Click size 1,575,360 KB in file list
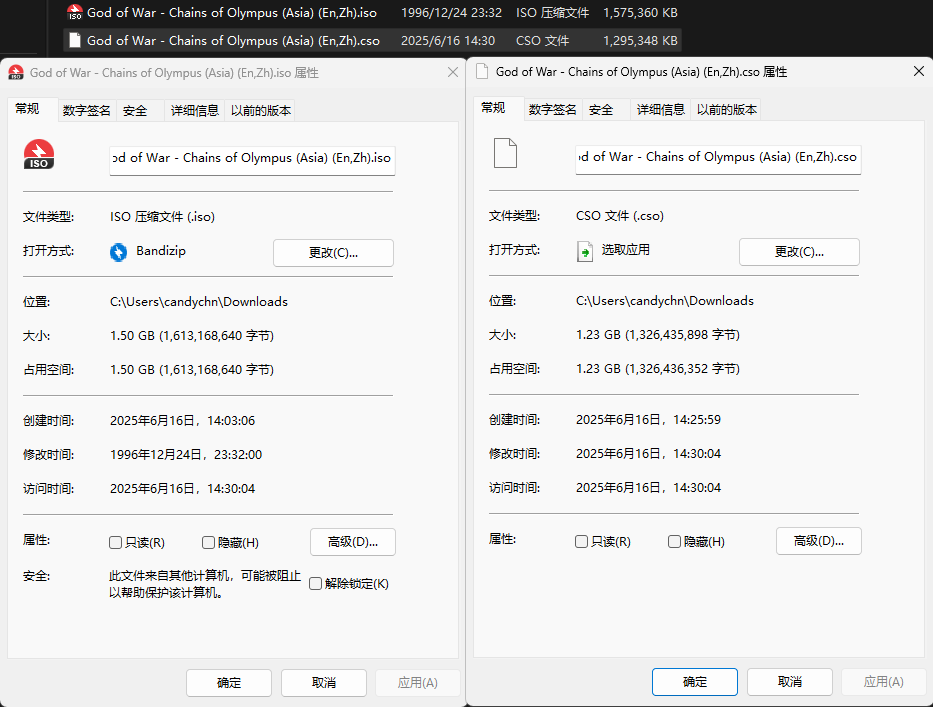933x707 pixels. (640, 12)
